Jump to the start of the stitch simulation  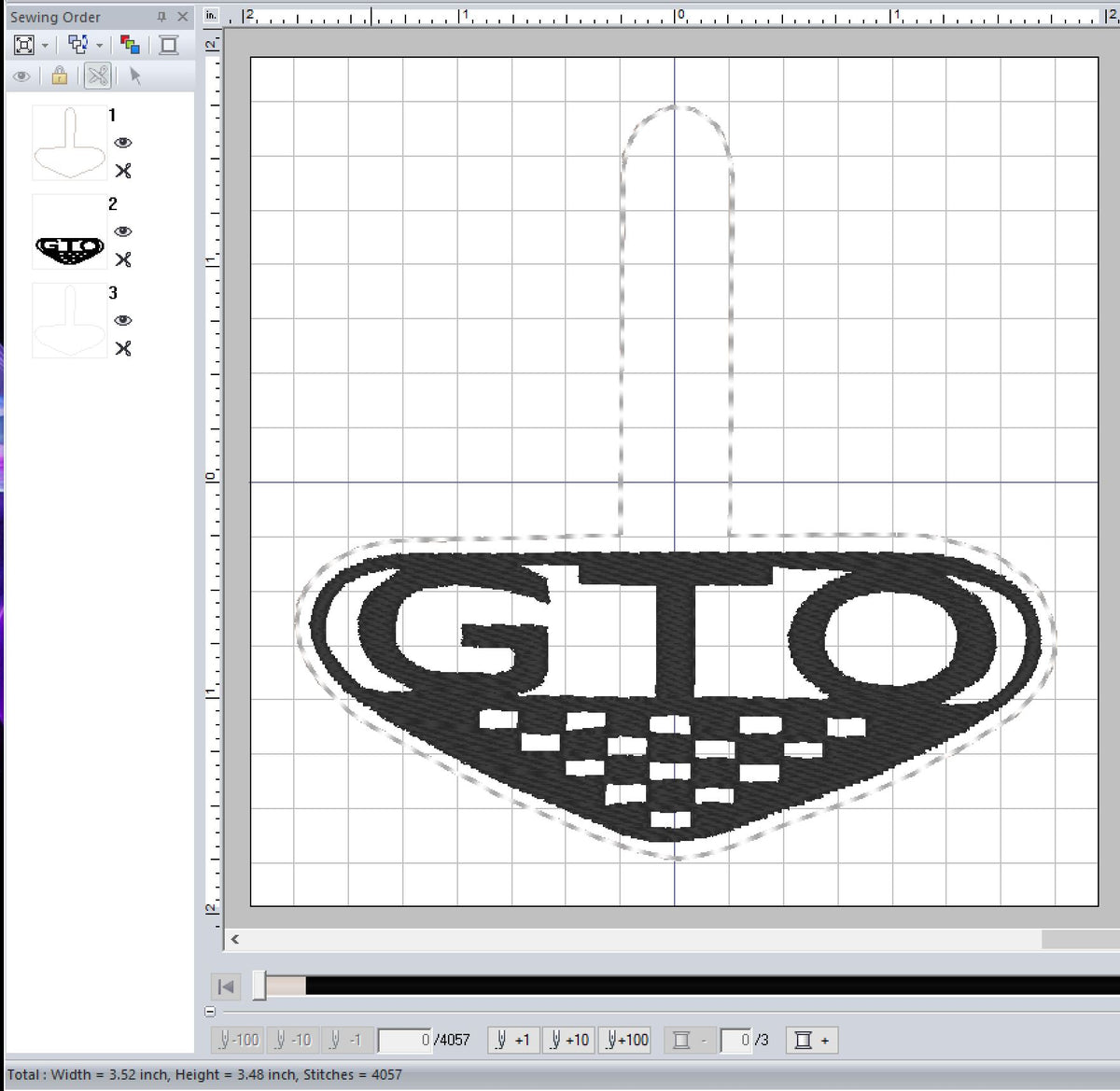click(227, 986)
